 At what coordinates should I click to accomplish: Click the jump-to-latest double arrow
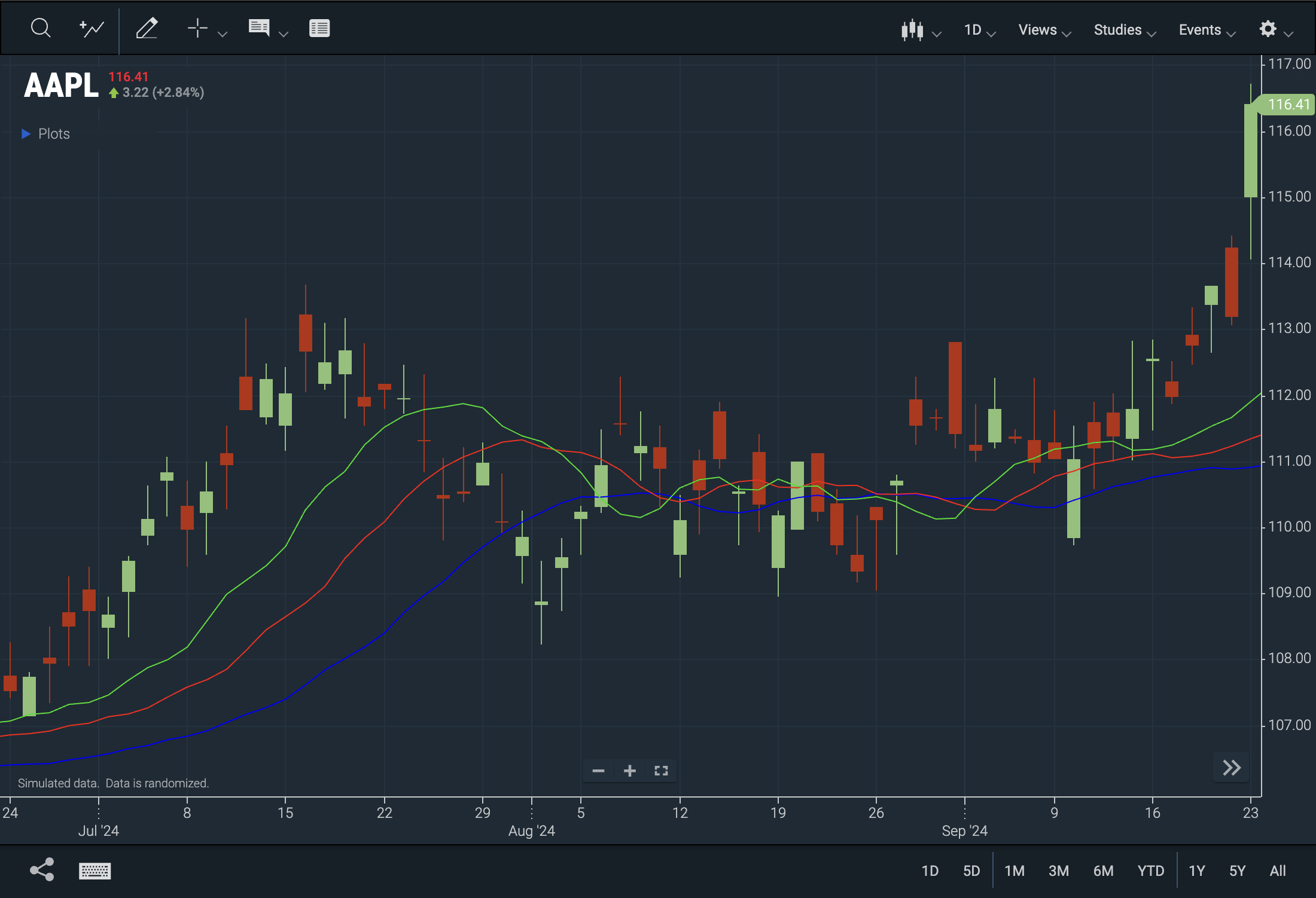tap(1232, 768)
